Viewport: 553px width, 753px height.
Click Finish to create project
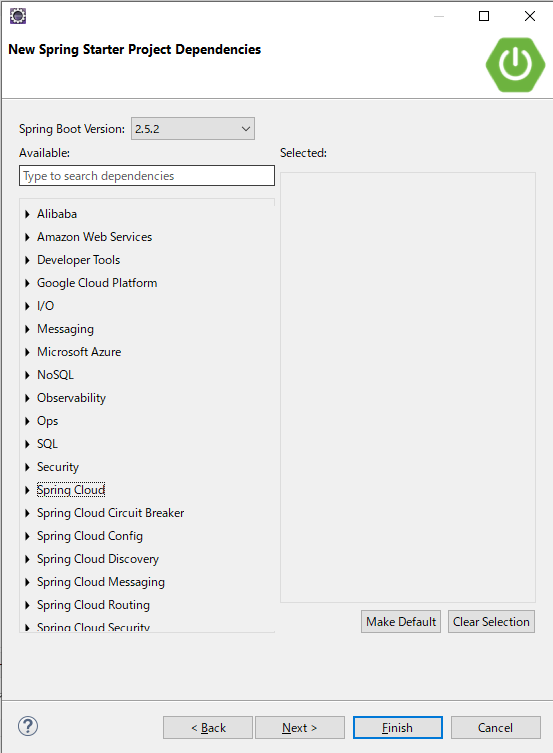coord(397,728)
